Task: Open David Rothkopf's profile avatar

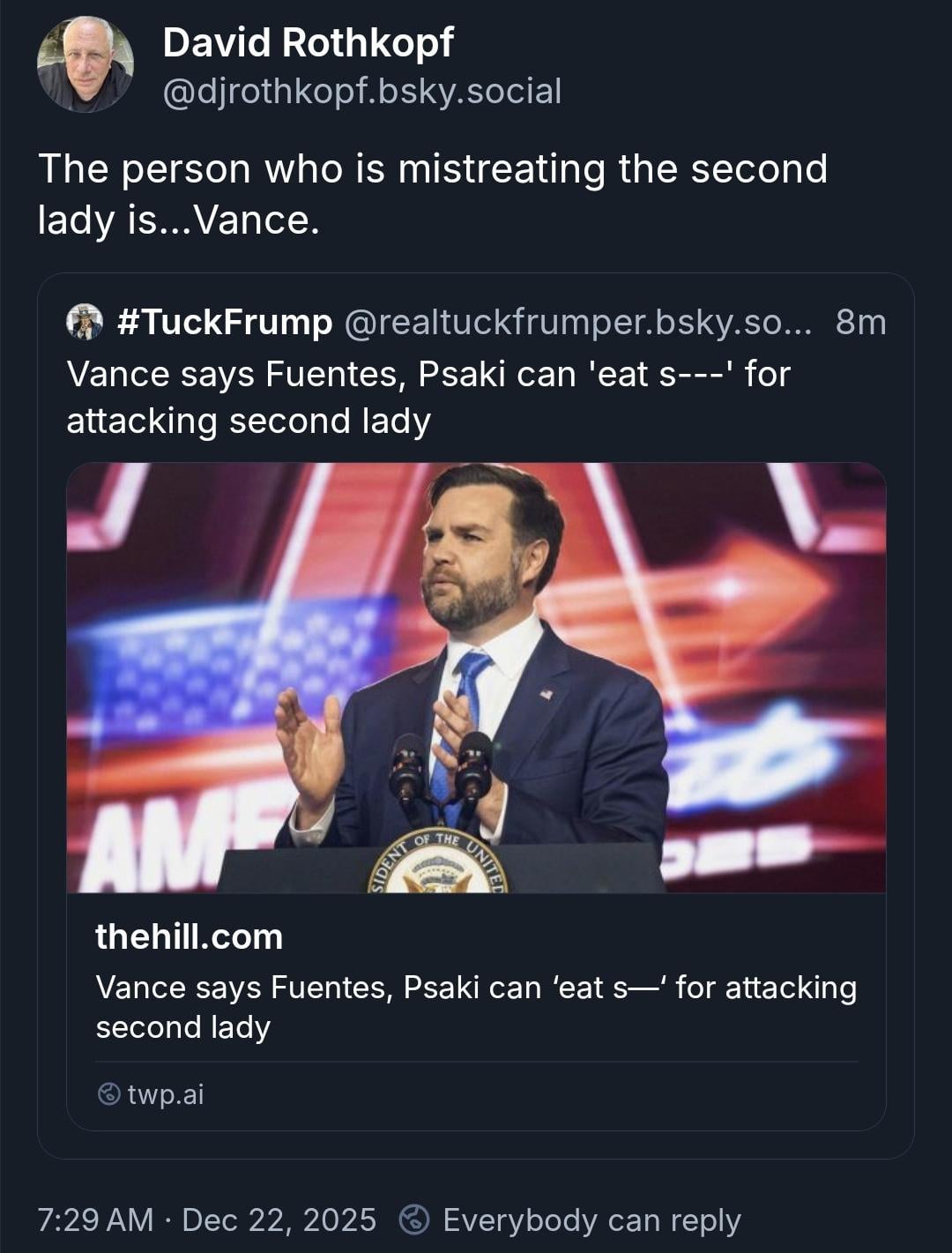Action: click(85, 65)
